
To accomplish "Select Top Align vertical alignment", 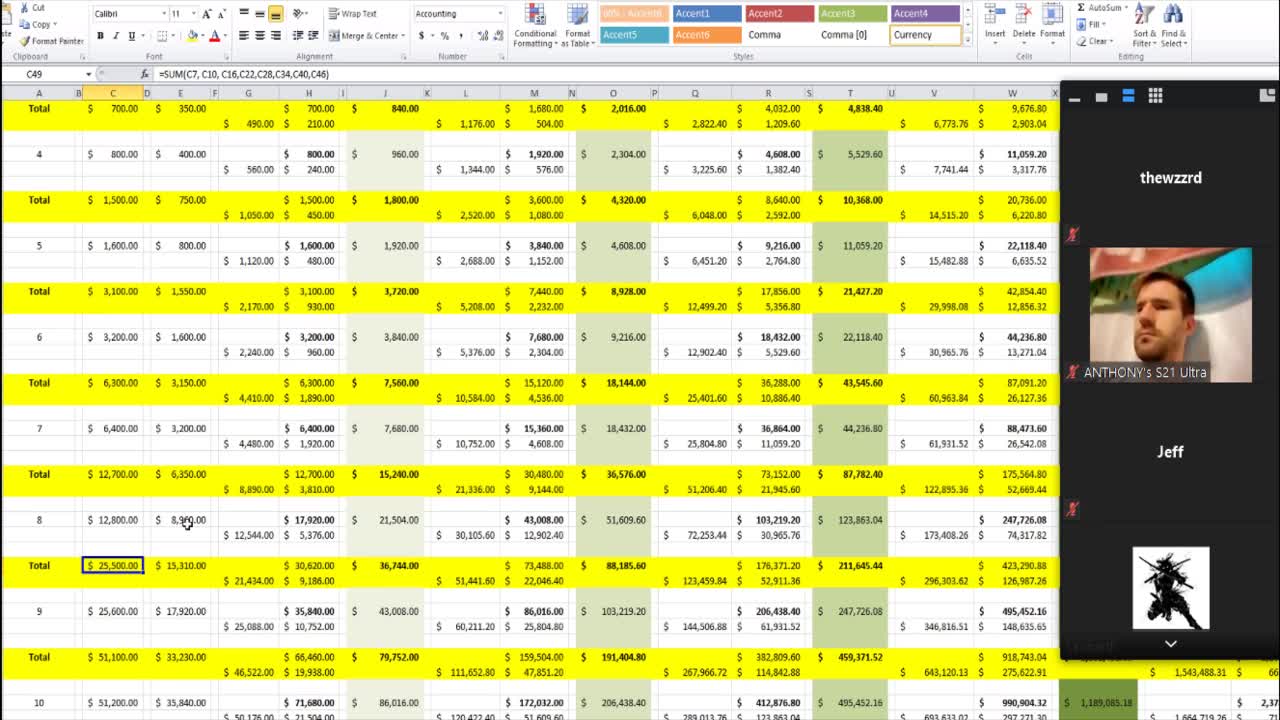I will (244, 14).
